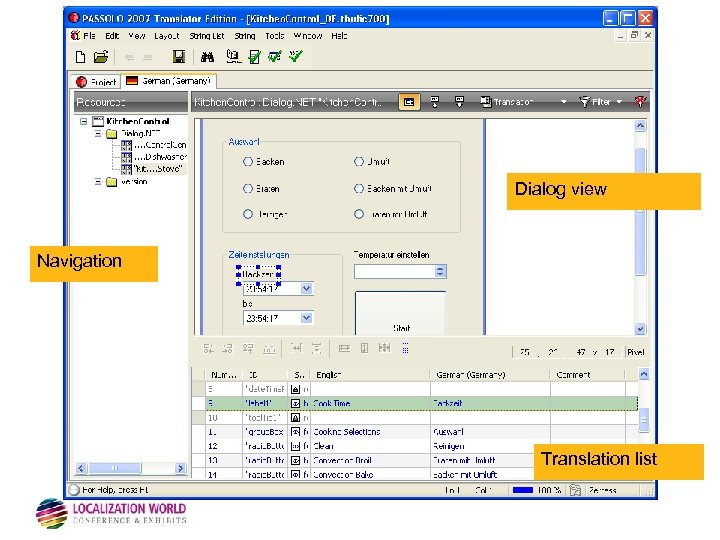
Task: Click the New document toolbar icon
Action: click(80, 57)
